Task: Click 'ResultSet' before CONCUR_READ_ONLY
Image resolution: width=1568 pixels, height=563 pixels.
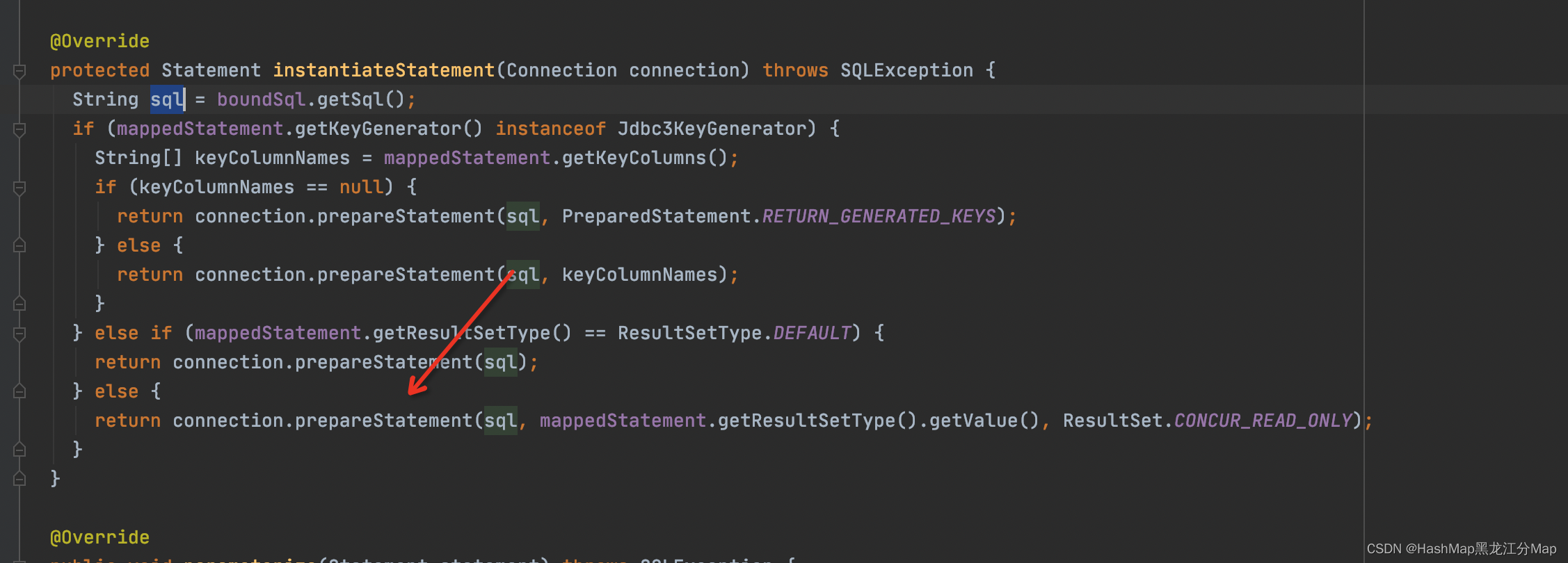Action: [x=1112, y=421]
